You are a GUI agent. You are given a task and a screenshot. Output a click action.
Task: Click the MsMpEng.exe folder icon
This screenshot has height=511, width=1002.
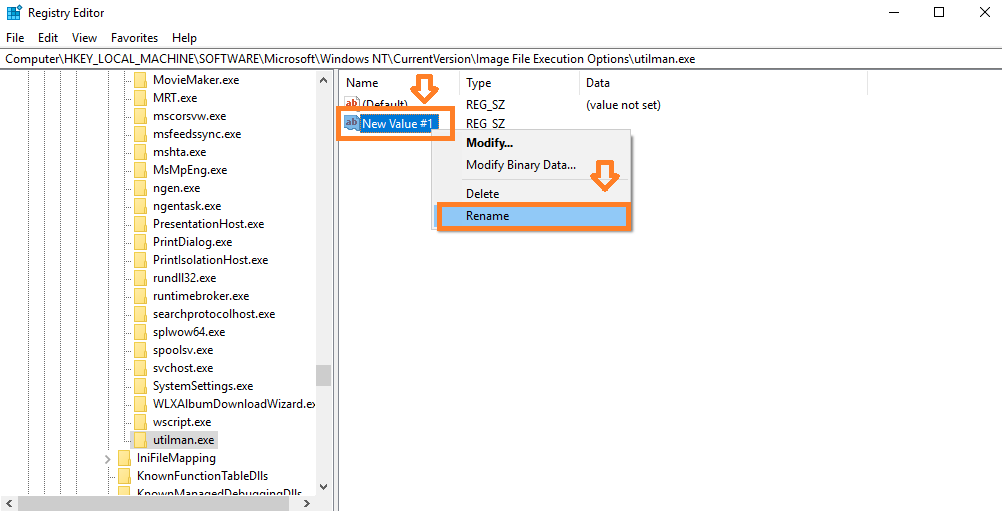click(140, 170)
